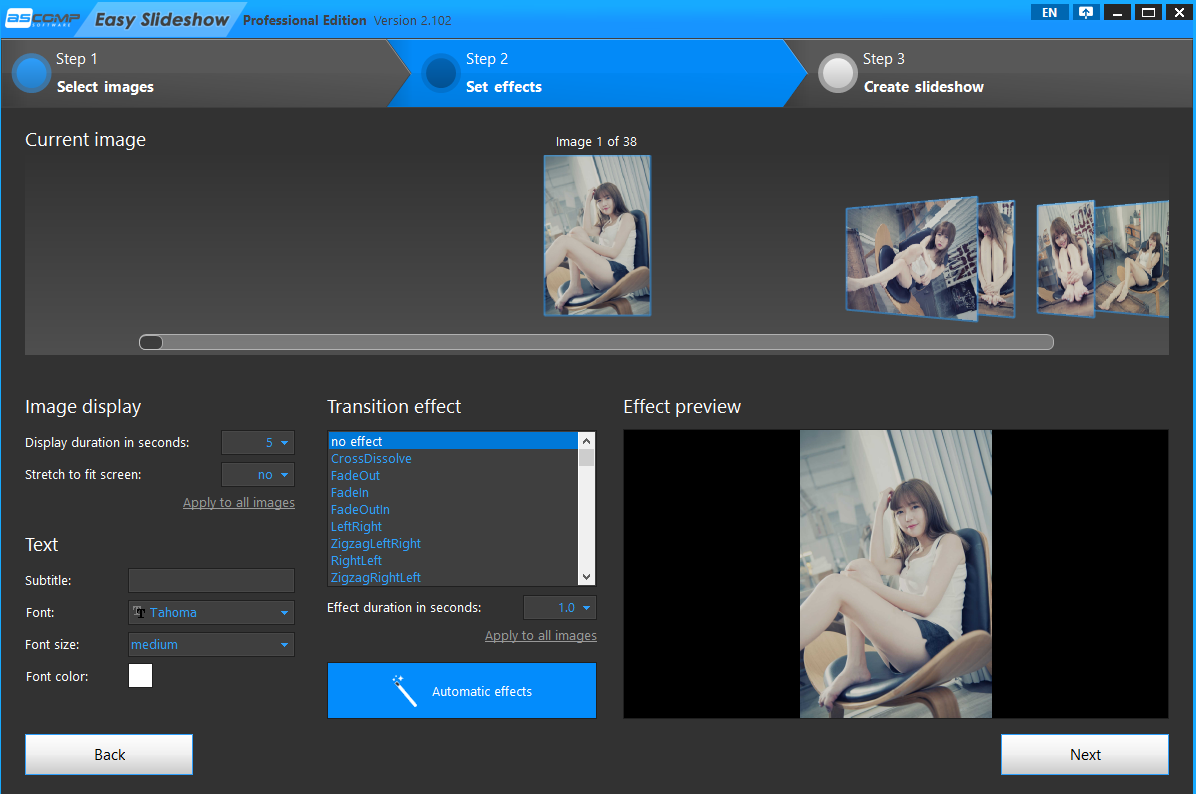The image size is (1196, 794).
Task: Expand the Font size medium dropdown
Action: click(x=211, y=645)
